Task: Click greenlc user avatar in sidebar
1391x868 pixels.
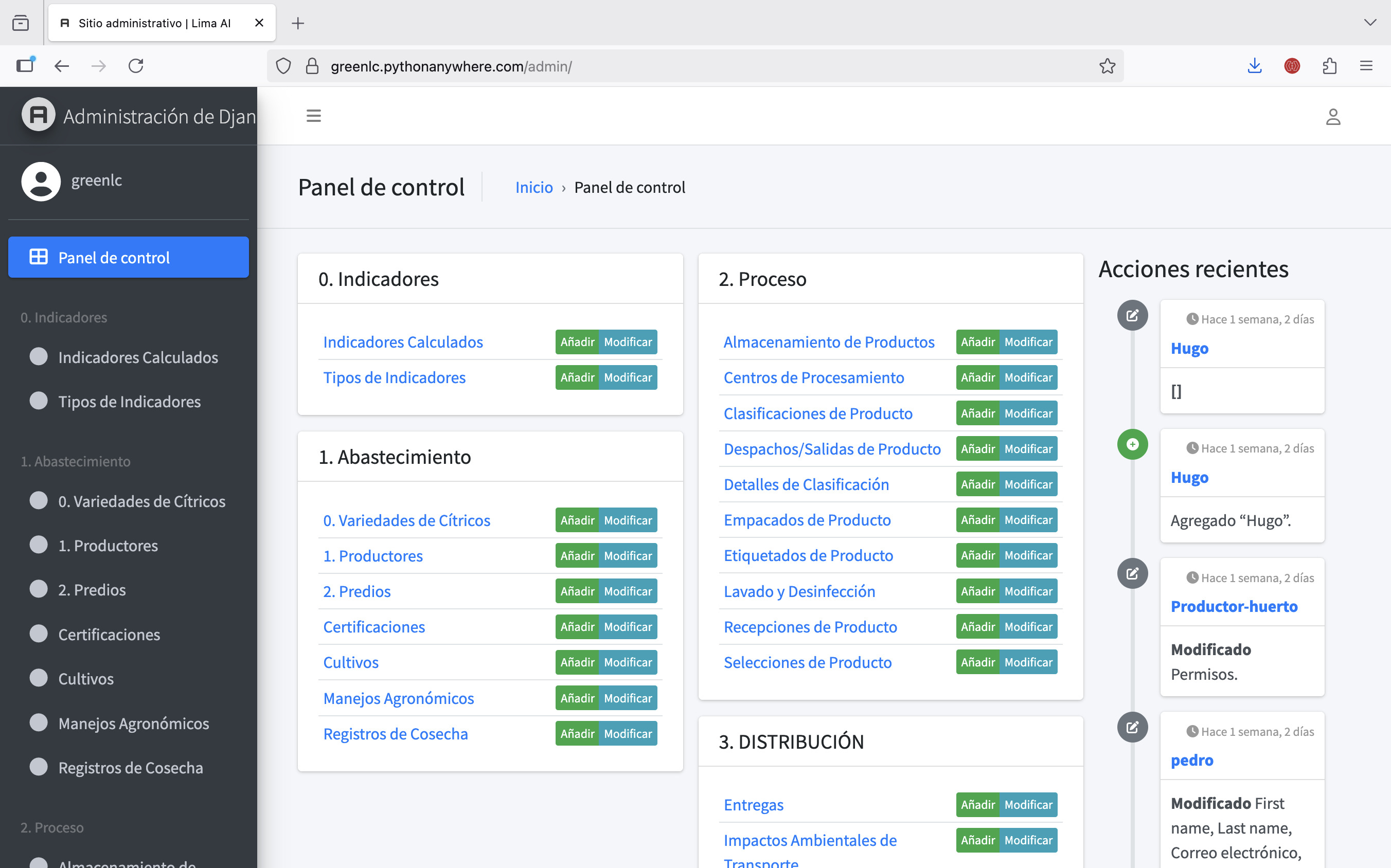Action: point(41,181)
